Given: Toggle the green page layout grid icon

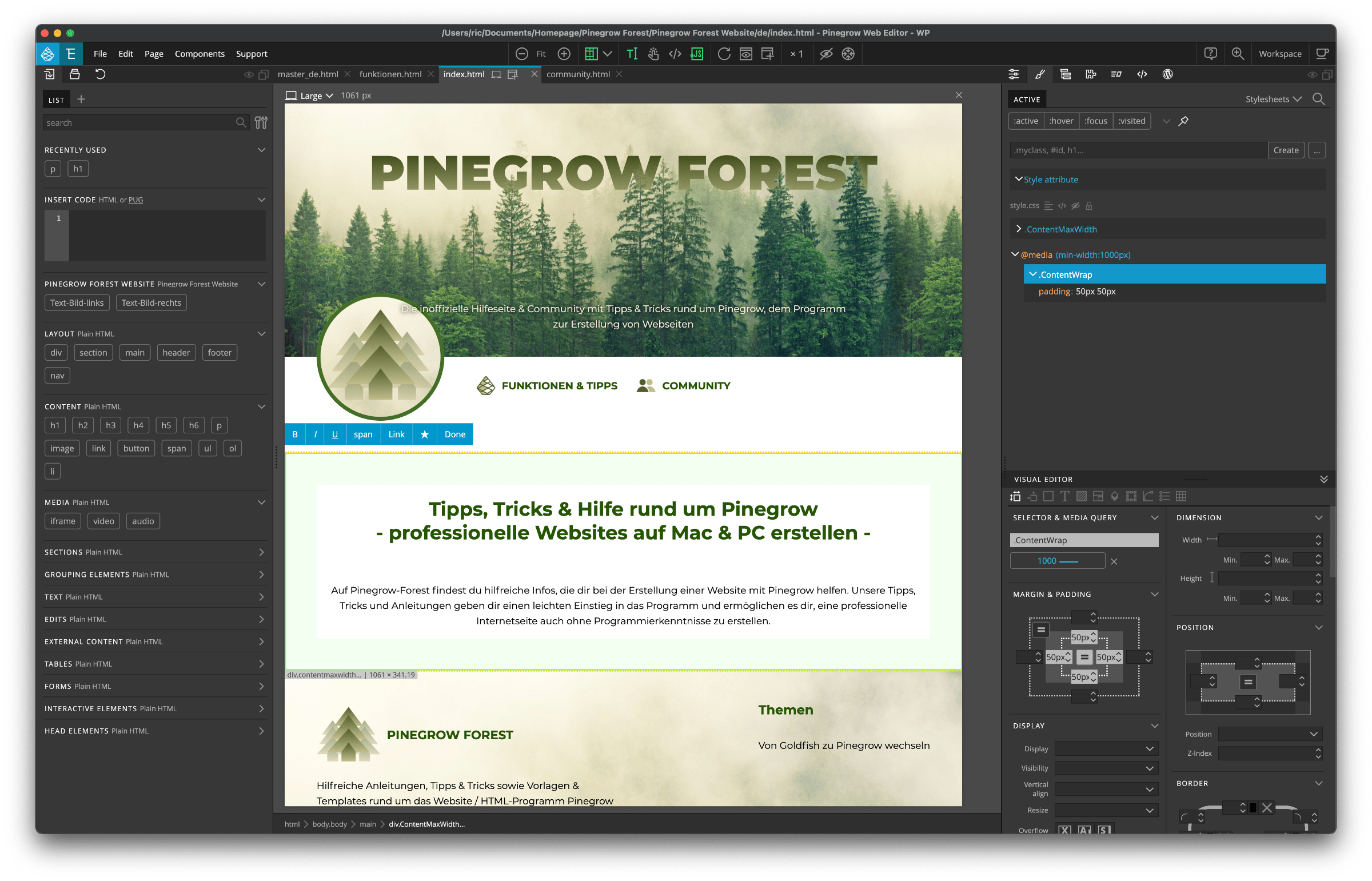Looking at the screenshot, I should (591, 54).
